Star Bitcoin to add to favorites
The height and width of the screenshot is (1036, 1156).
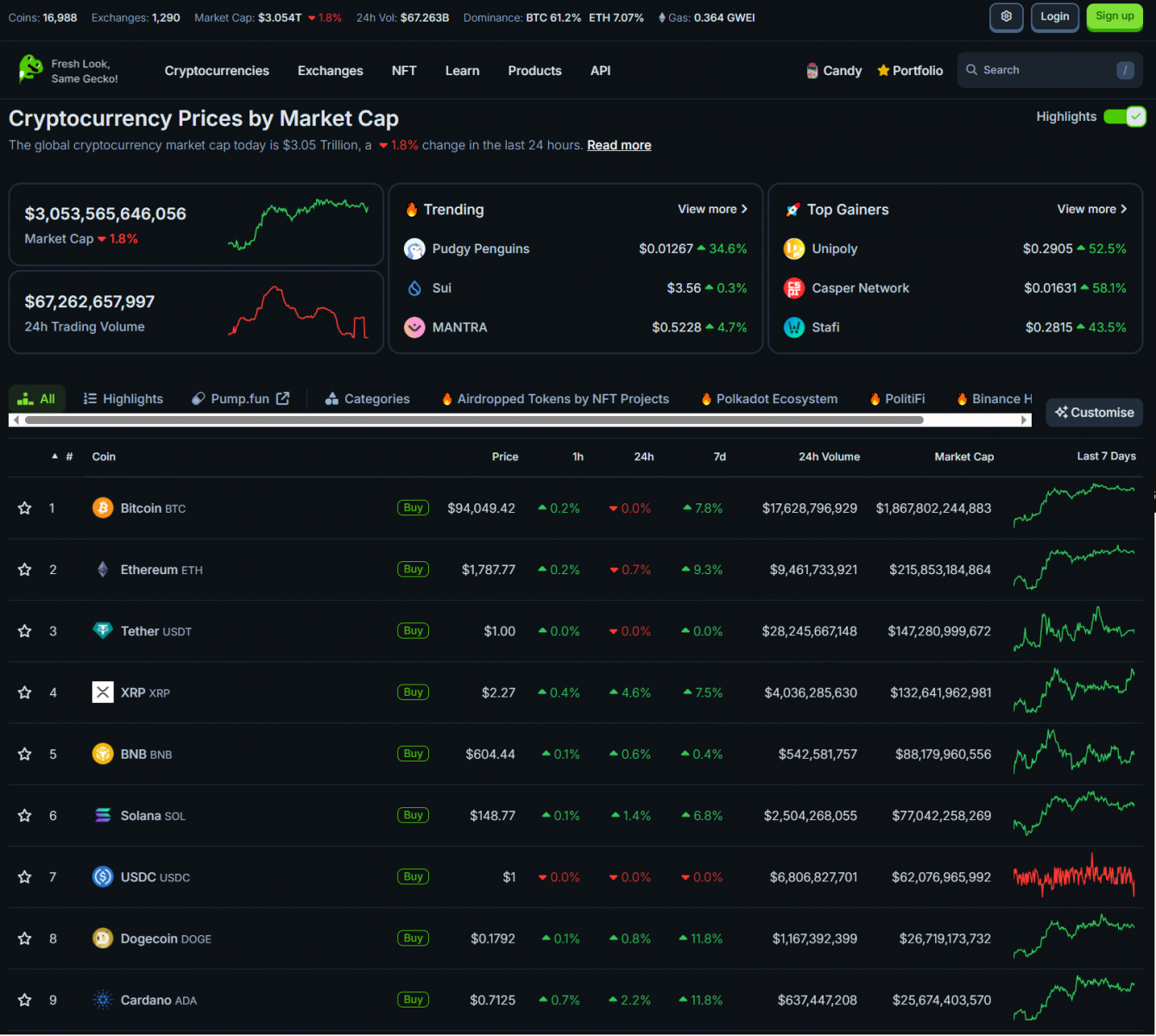25,509
